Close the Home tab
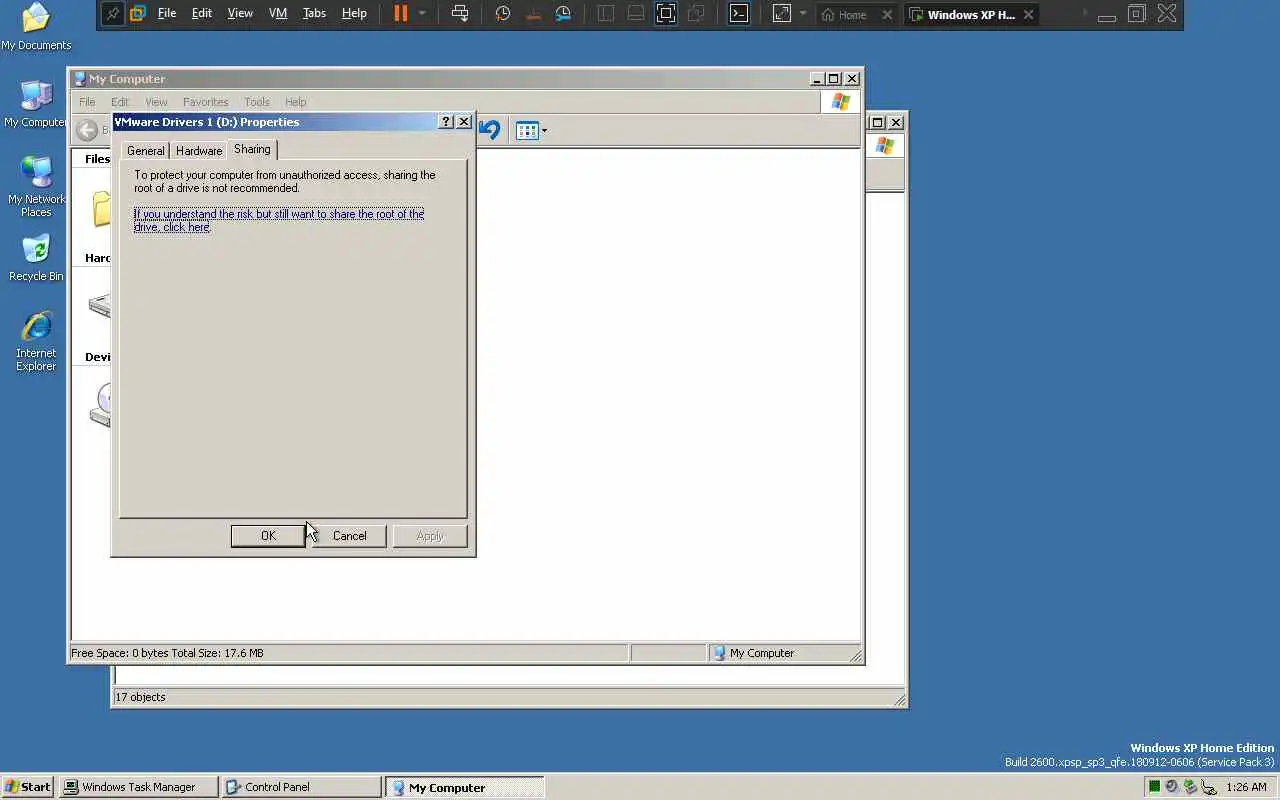This screenshot has width=1280, height=800. (x=887, y=15)
